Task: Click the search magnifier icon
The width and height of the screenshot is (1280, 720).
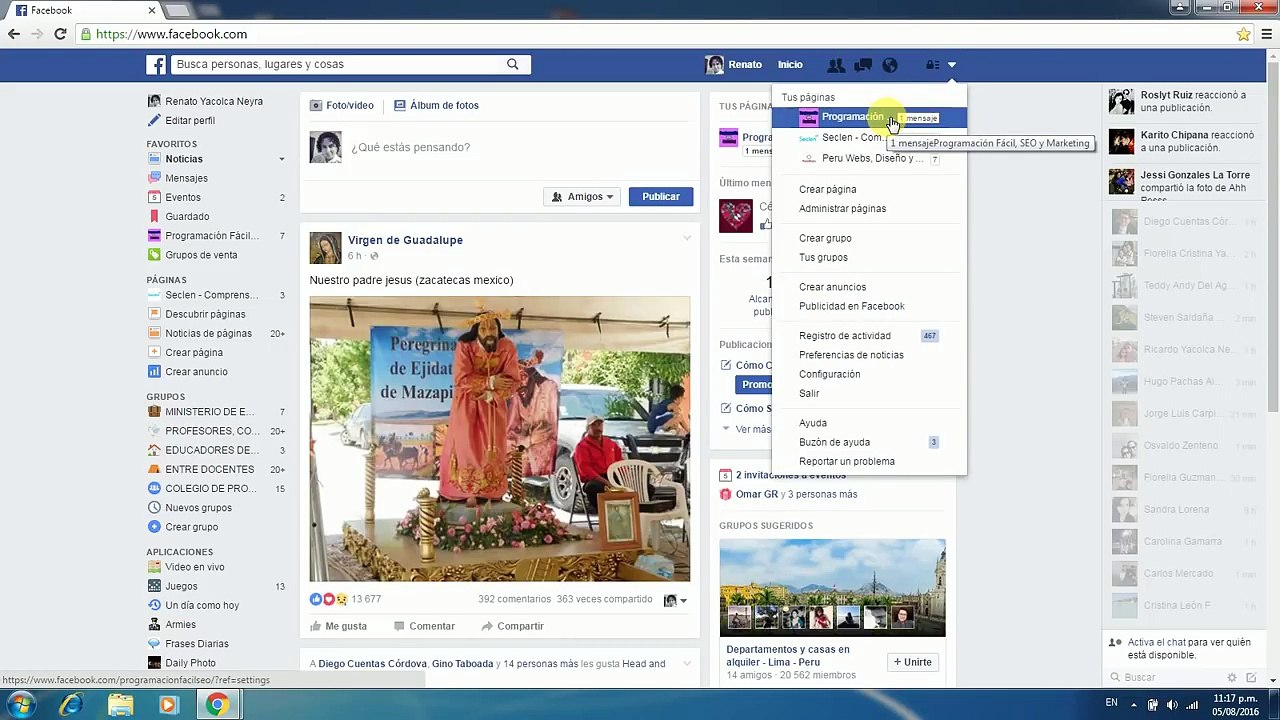Action: (x=513, y=64)
